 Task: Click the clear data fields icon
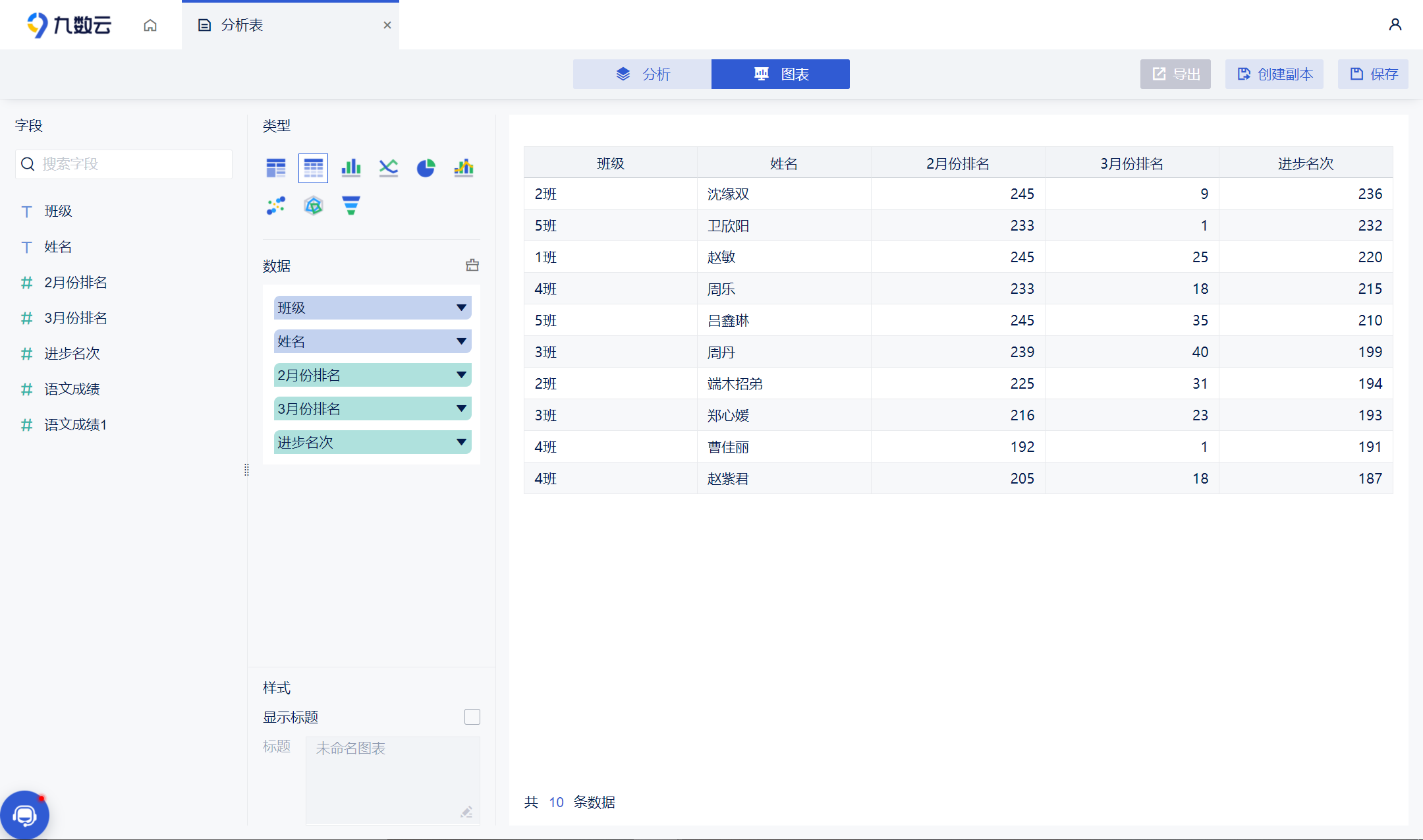tap(472, 266)
